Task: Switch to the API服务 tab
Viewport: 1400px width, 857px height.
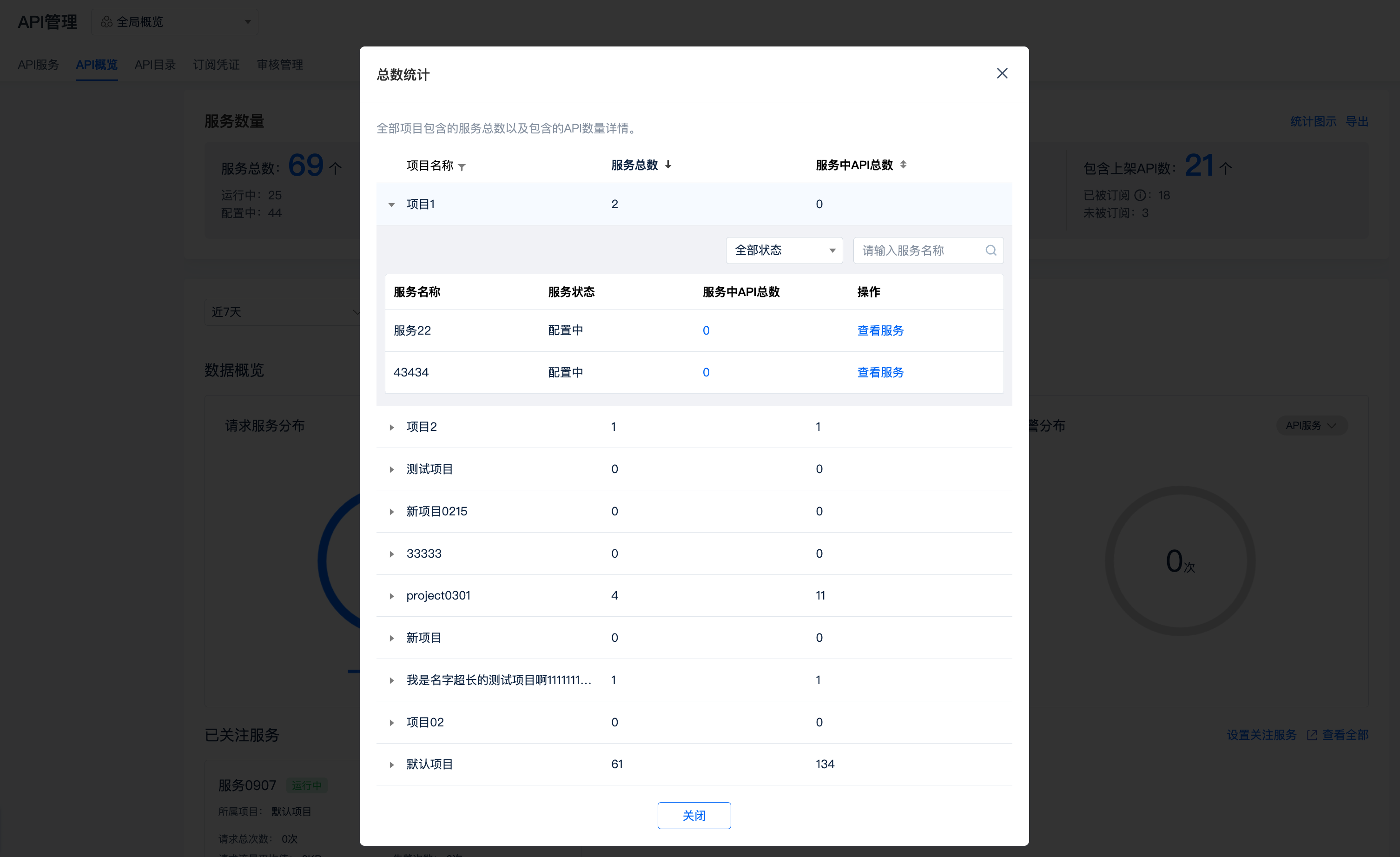Action: coord(38,65)
